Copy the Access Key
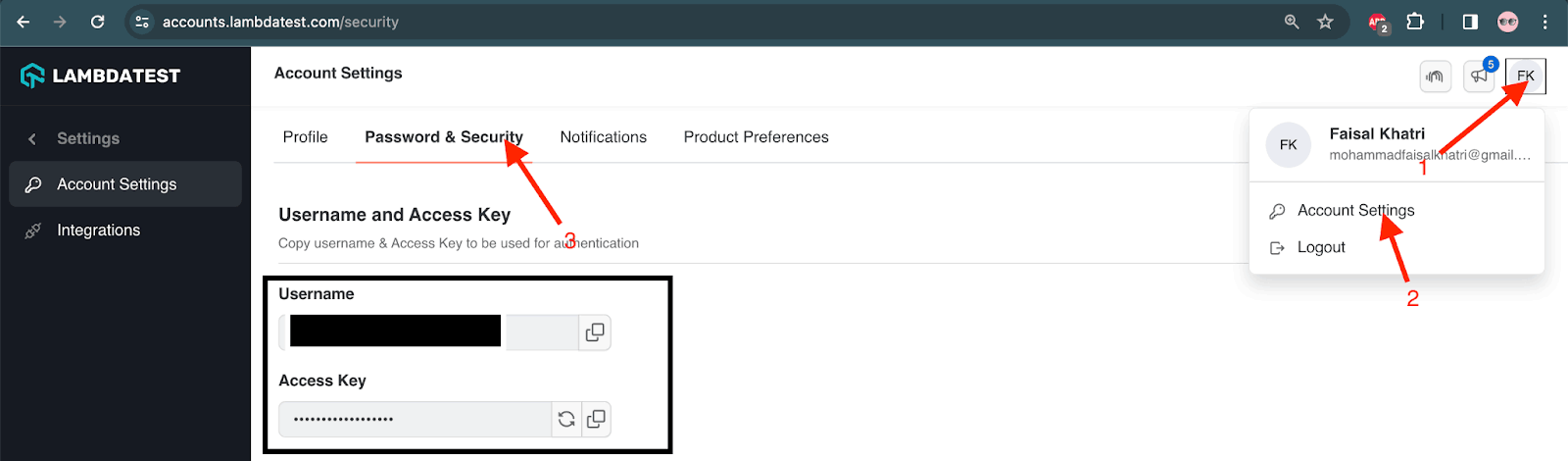This screenshot has height=461, width=1568. click(596, 419)
